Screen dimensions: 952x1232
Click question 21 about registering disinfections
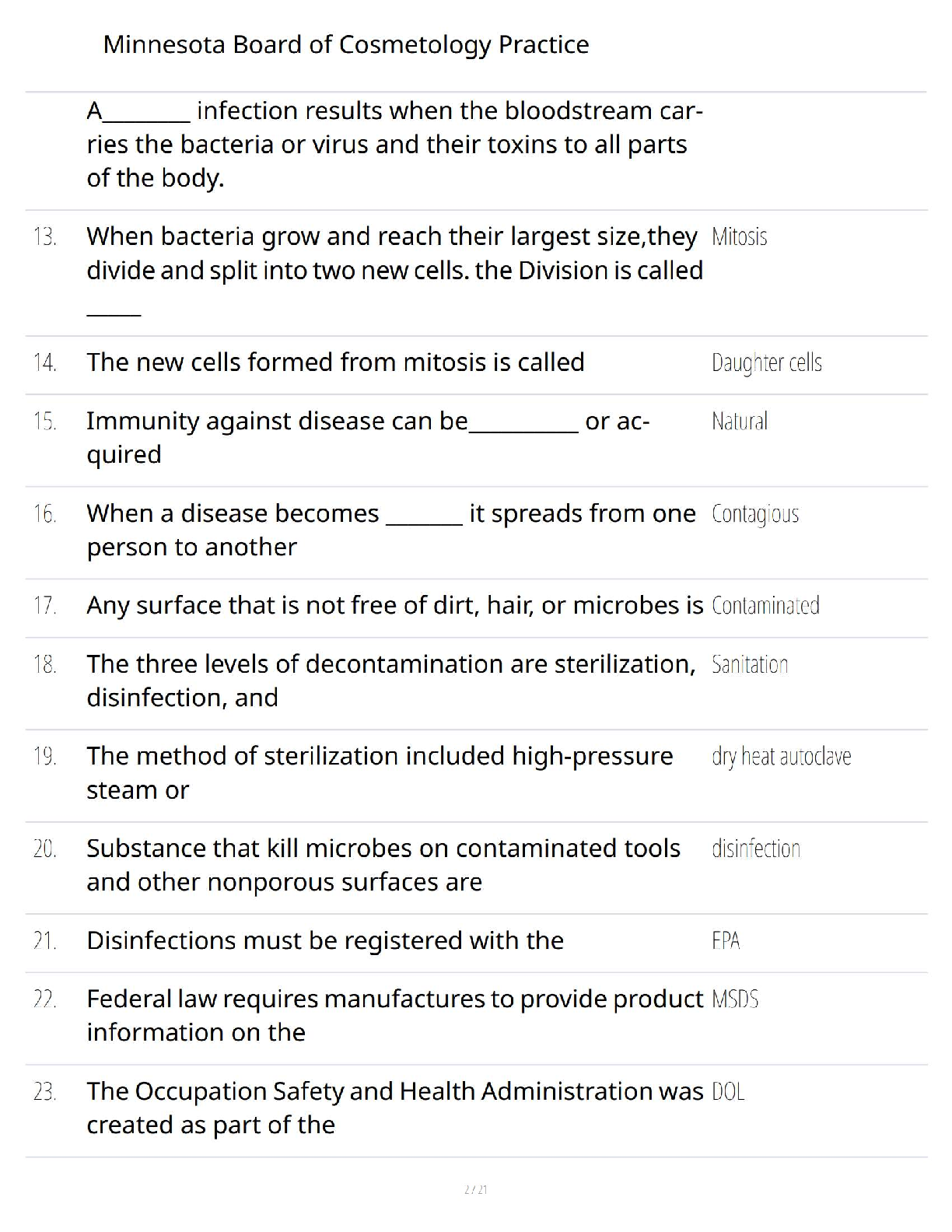[x=325, y=941]
